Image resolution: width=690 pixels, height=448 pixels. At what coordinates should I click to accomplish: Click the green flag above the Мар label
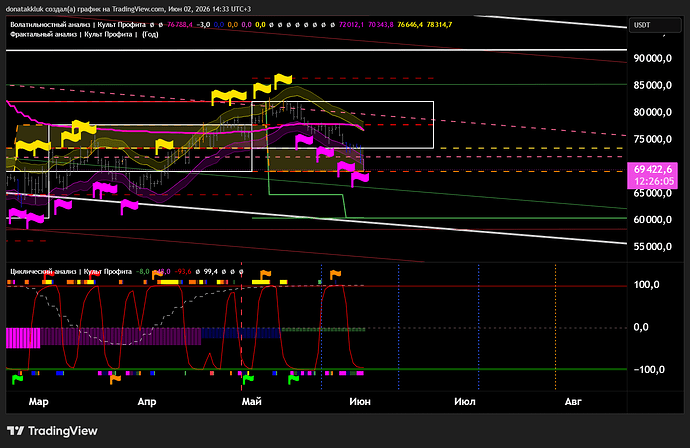tap(17, 378)
